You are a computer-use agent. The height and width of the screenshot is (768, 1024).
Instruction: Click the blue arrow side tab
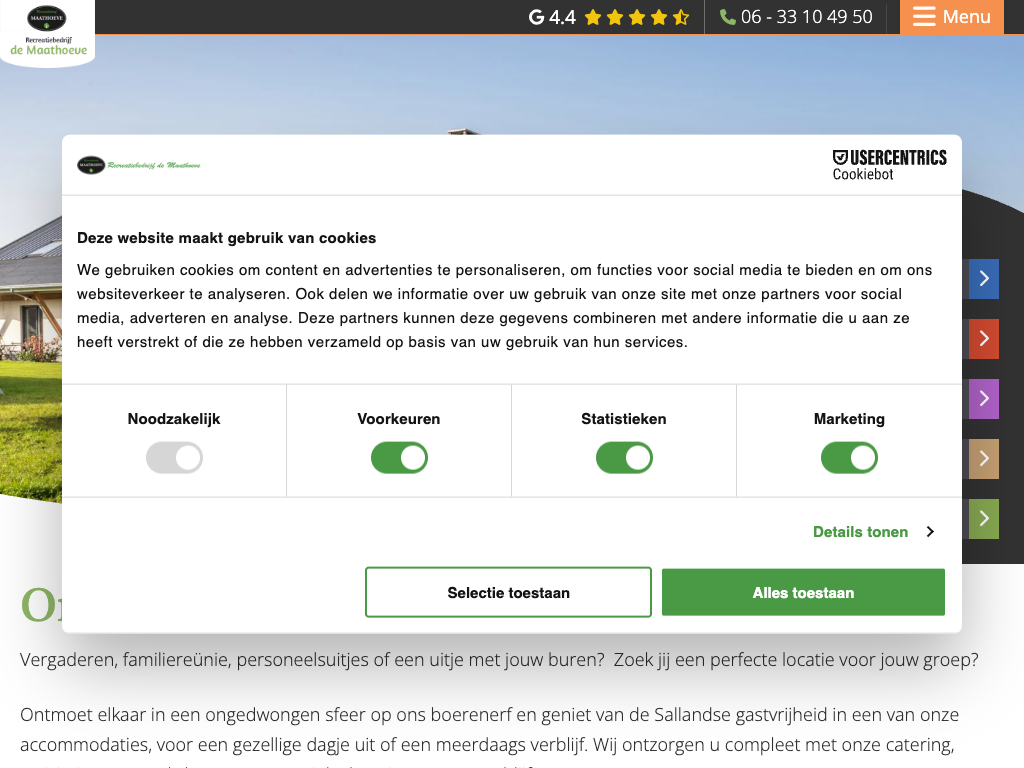pyautogui.click(x=983, y=279)
